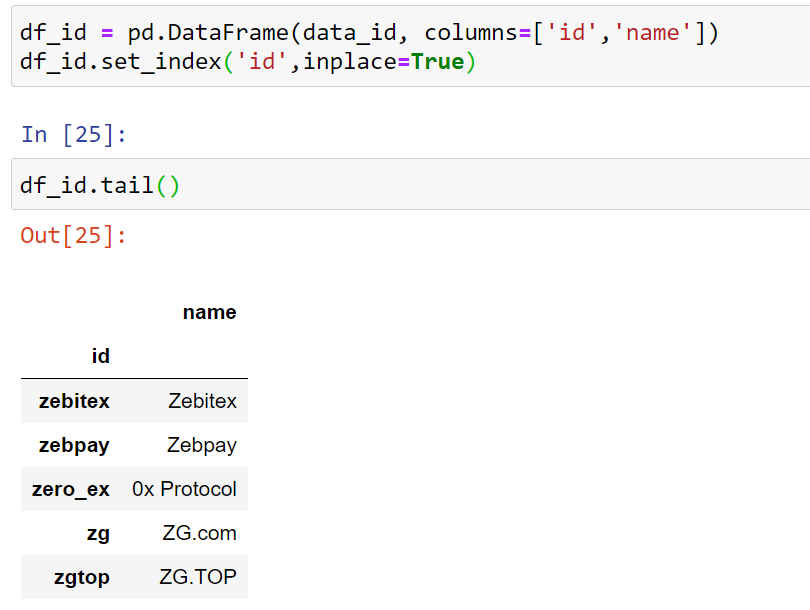Select the zg index cell

click(x=71, y=533)
